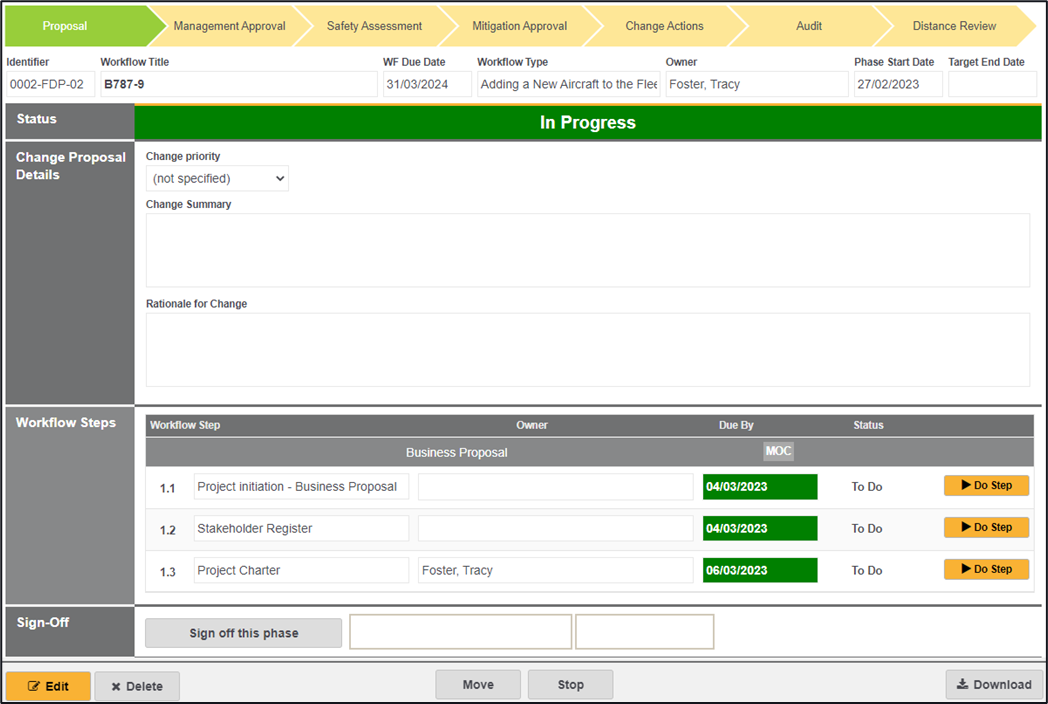Select the Audit phase tab
The width and height of the screenshot is (1048, 704).
click(x=809, y=26)
